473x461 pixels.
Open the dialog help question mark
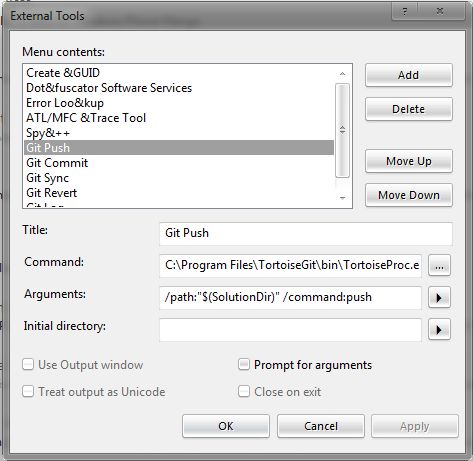(x=405, y=11)
